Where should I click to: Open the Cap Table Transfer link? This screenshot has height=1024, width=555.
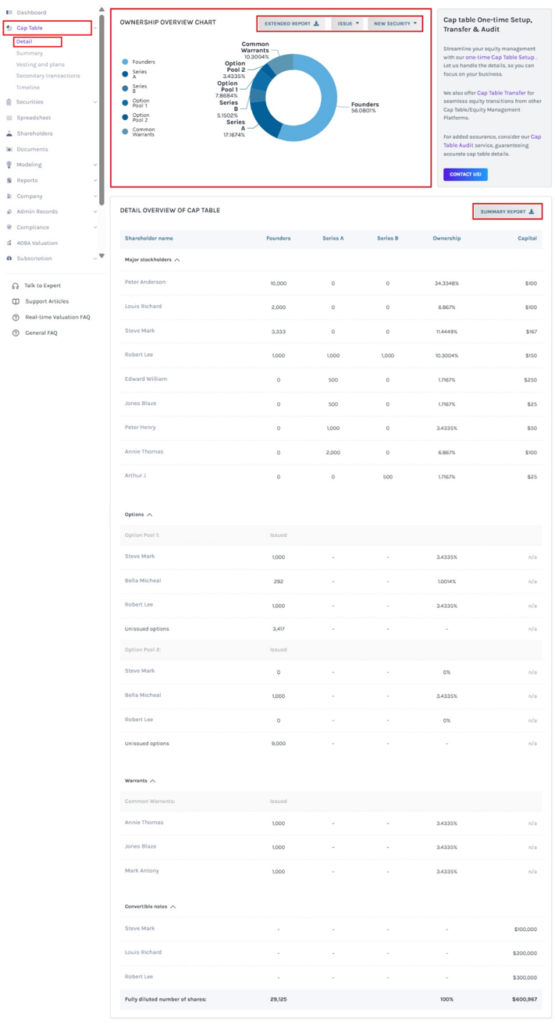(x=501, y=93)
